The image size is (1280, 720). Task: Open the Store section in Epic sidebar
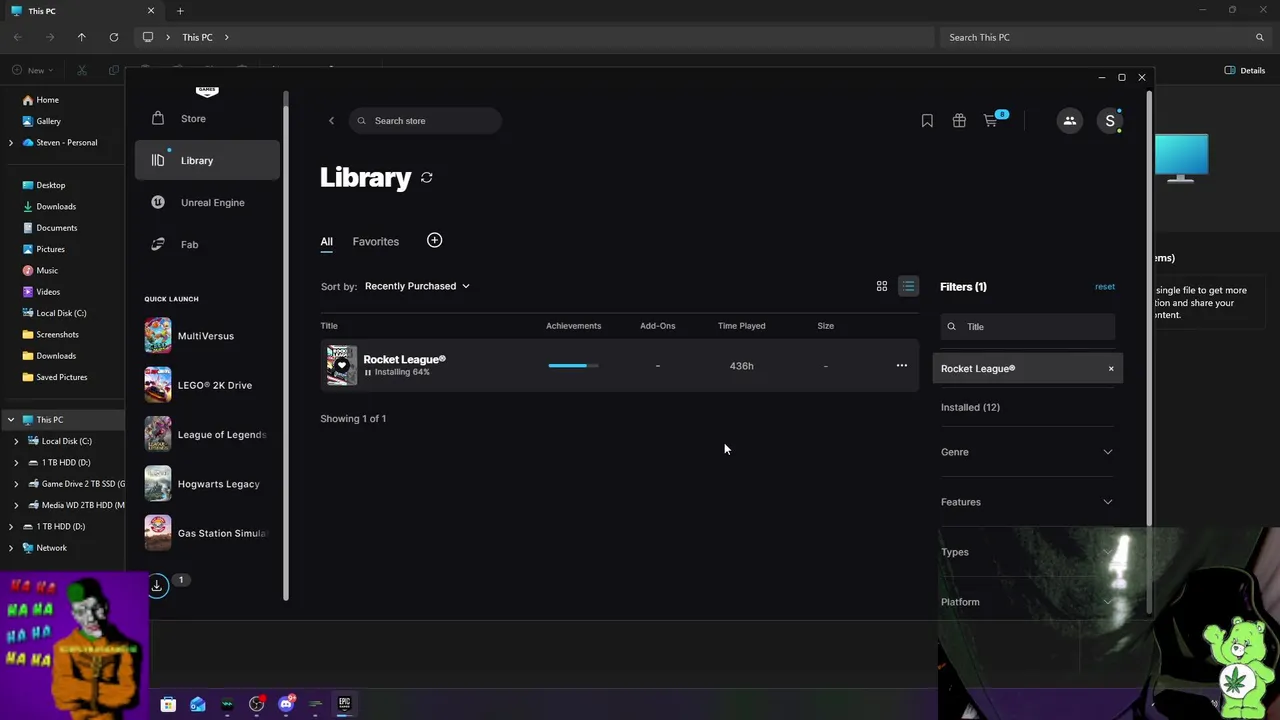pos(207,118)
